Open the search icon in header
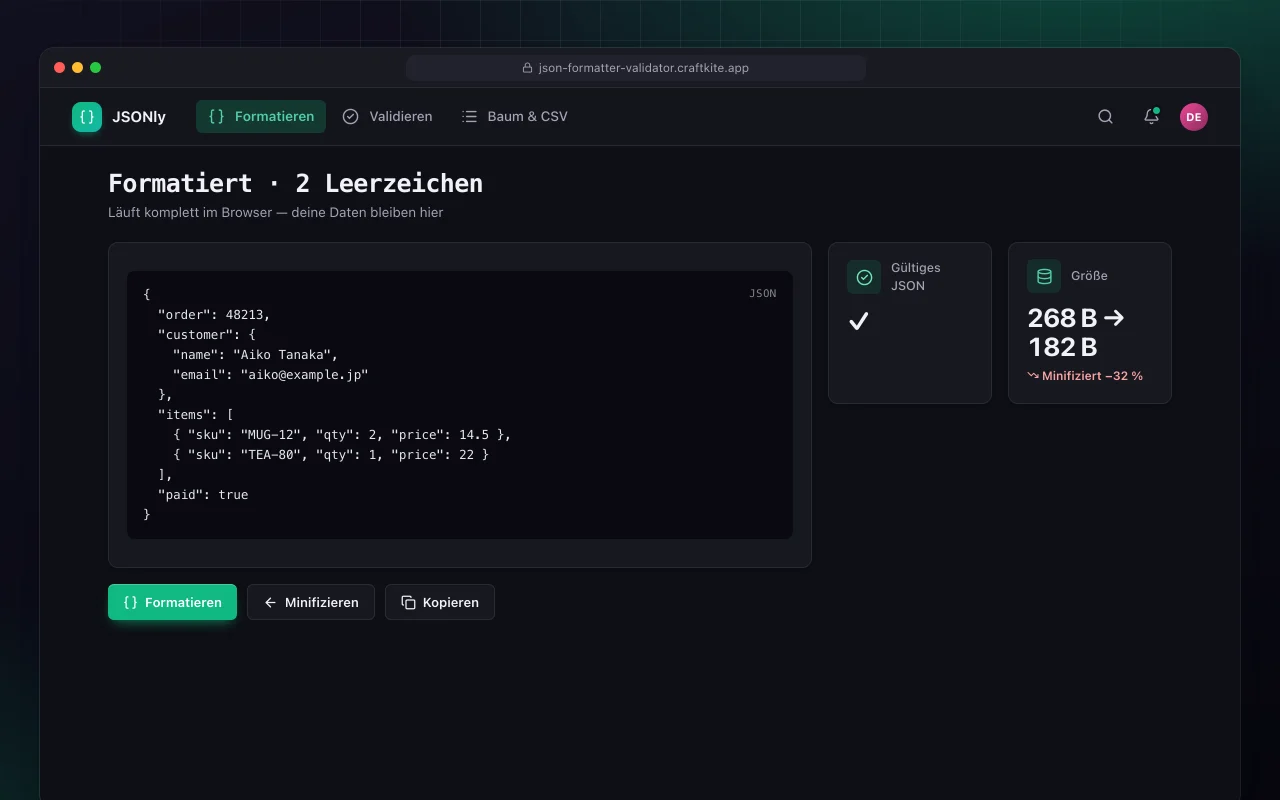Image resolution: width=1280 pixels, height=800 pixels. (x=1105, y=117)
